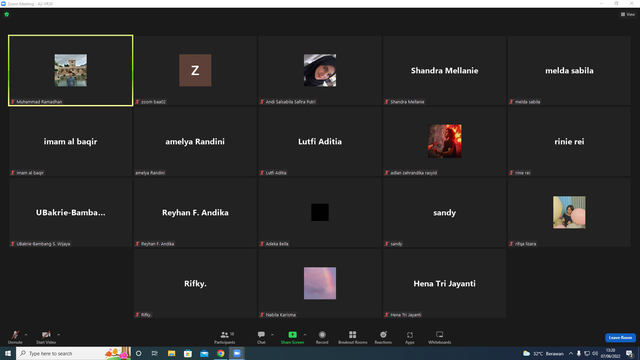Open Google Chrome from the taskbar
Screen dimensions: 640x360
(x=220, y=353)
